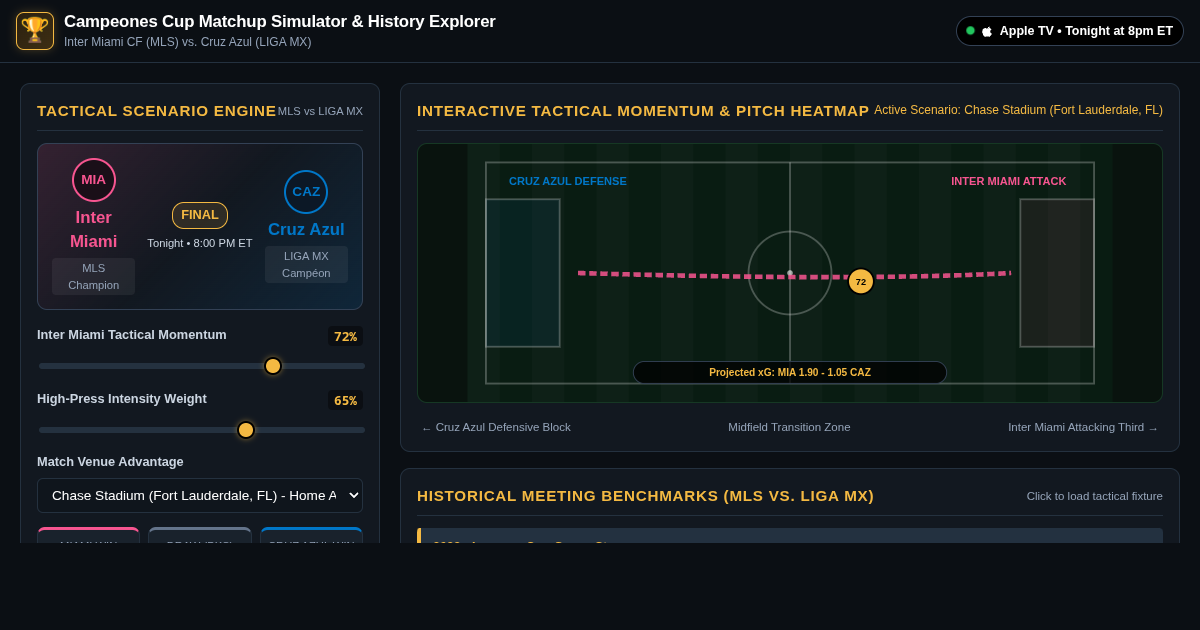
Task: Click the green live status dot
Action: click(970, 31)
